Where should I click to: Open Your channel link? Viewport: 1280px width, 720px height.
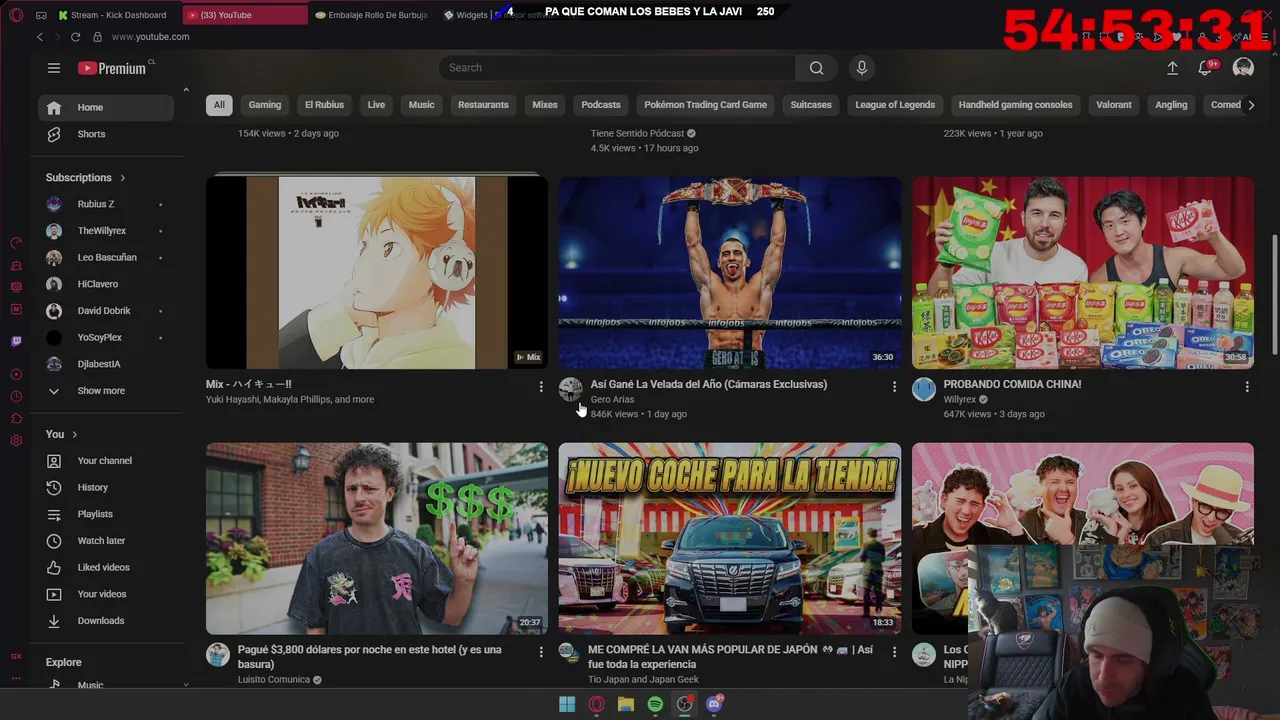click(x=106, y=461)
